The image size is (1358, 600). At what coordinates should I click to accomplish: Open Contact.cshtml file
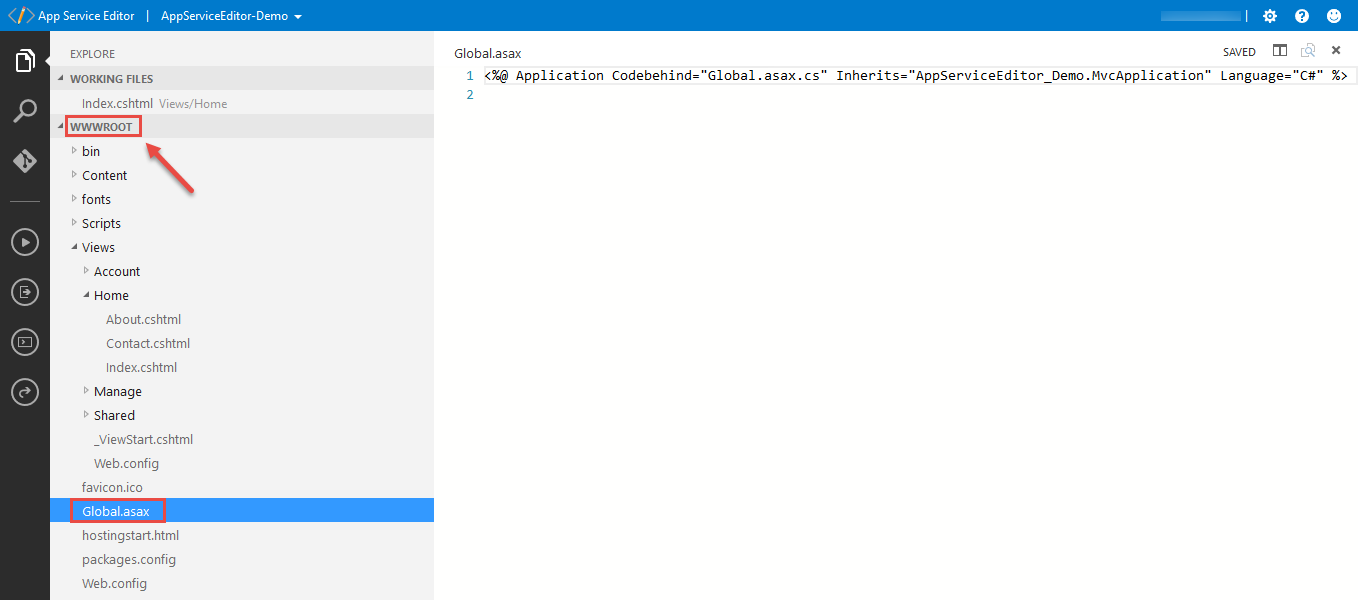click(148, 343)
